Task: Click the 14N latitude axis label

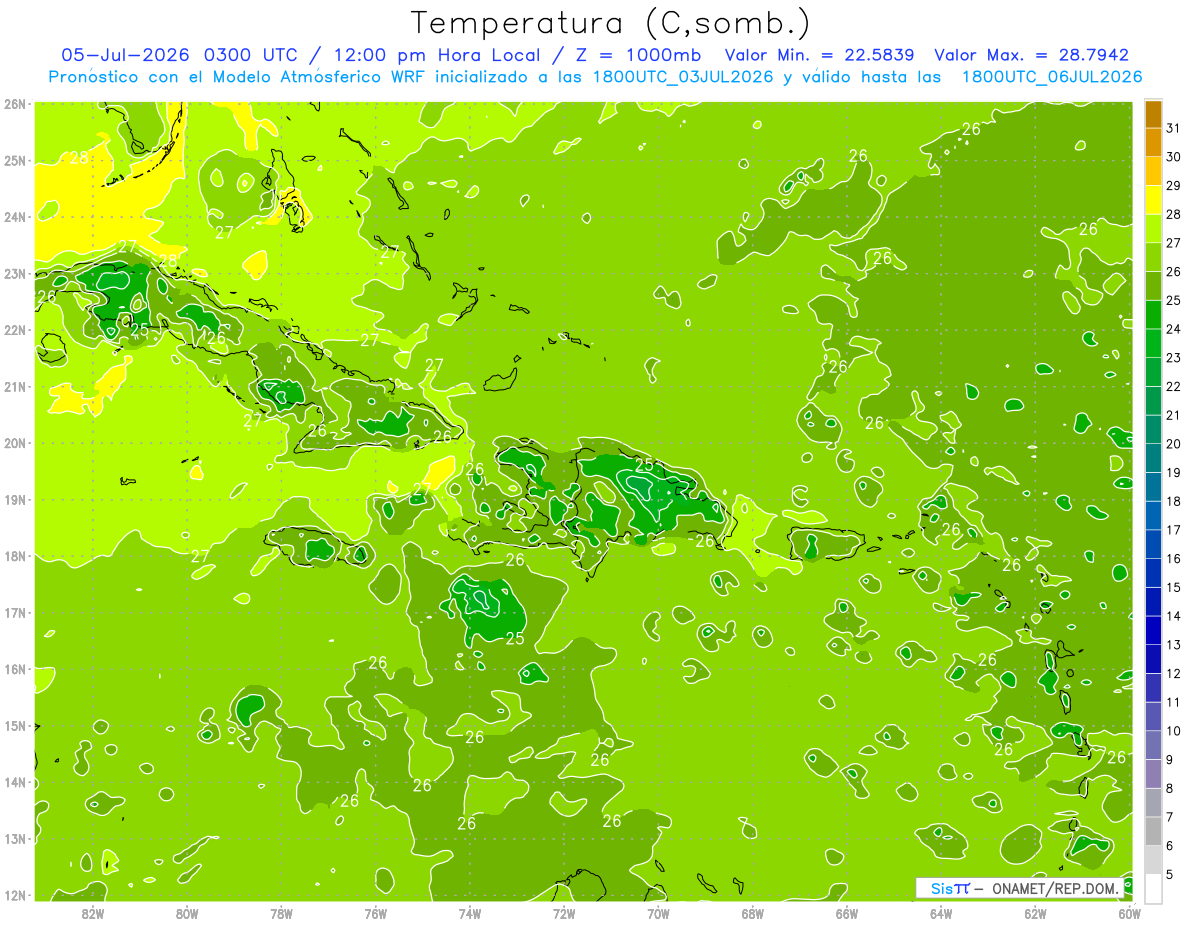Action: click(15, 782)
